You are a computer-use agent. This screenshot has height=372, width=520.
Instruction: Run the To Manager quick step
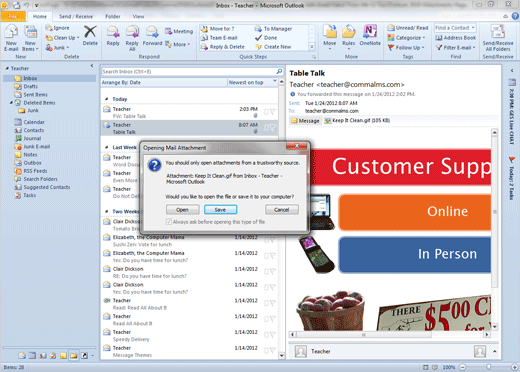click(273, 29)
